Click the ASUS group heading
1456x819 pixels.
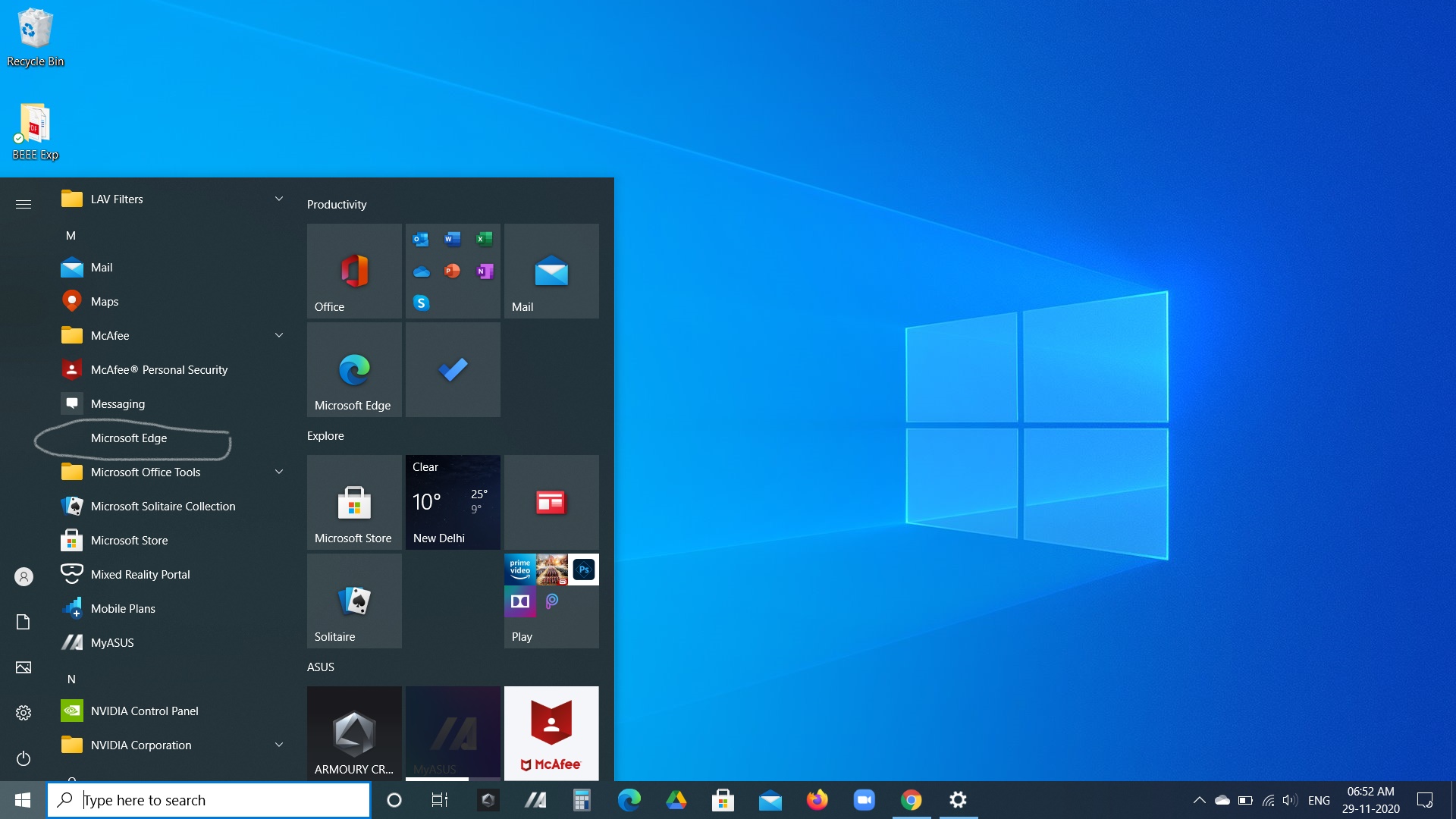coord(321,667)
